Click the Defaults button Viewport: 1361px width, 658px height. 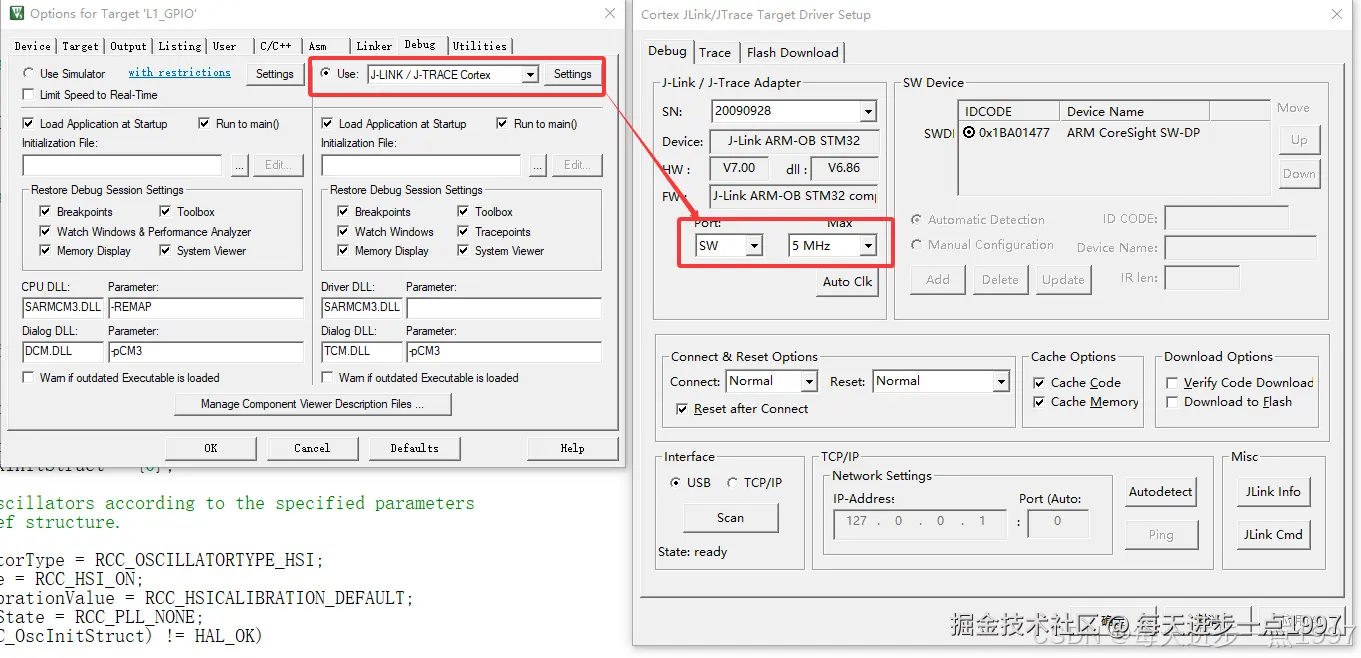pos(415,448)
